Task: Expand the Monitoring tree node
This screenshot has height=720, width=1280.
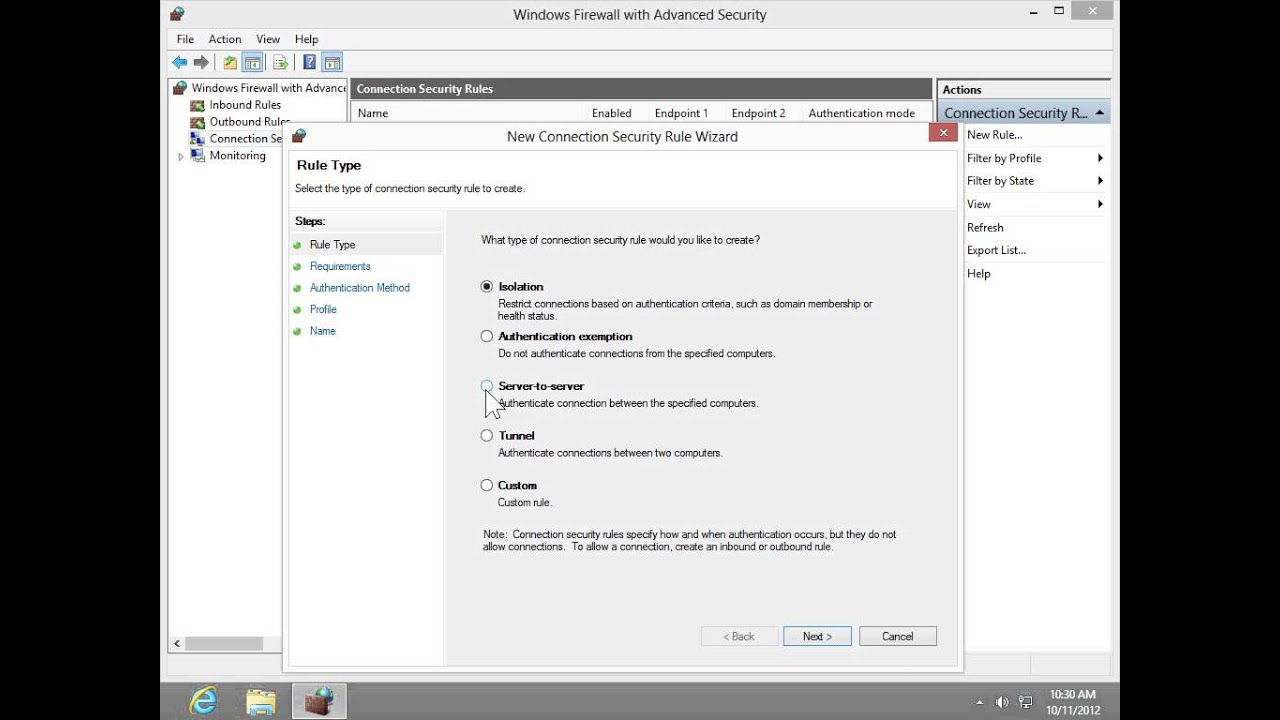Action: (x=181, y=157)
